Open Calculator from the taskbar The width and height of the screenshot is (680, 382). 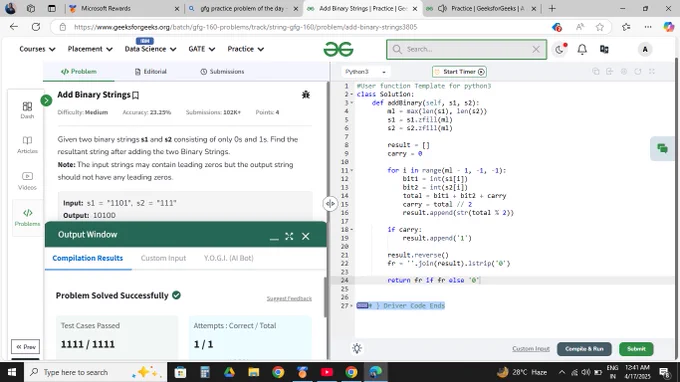coord(205,372)
